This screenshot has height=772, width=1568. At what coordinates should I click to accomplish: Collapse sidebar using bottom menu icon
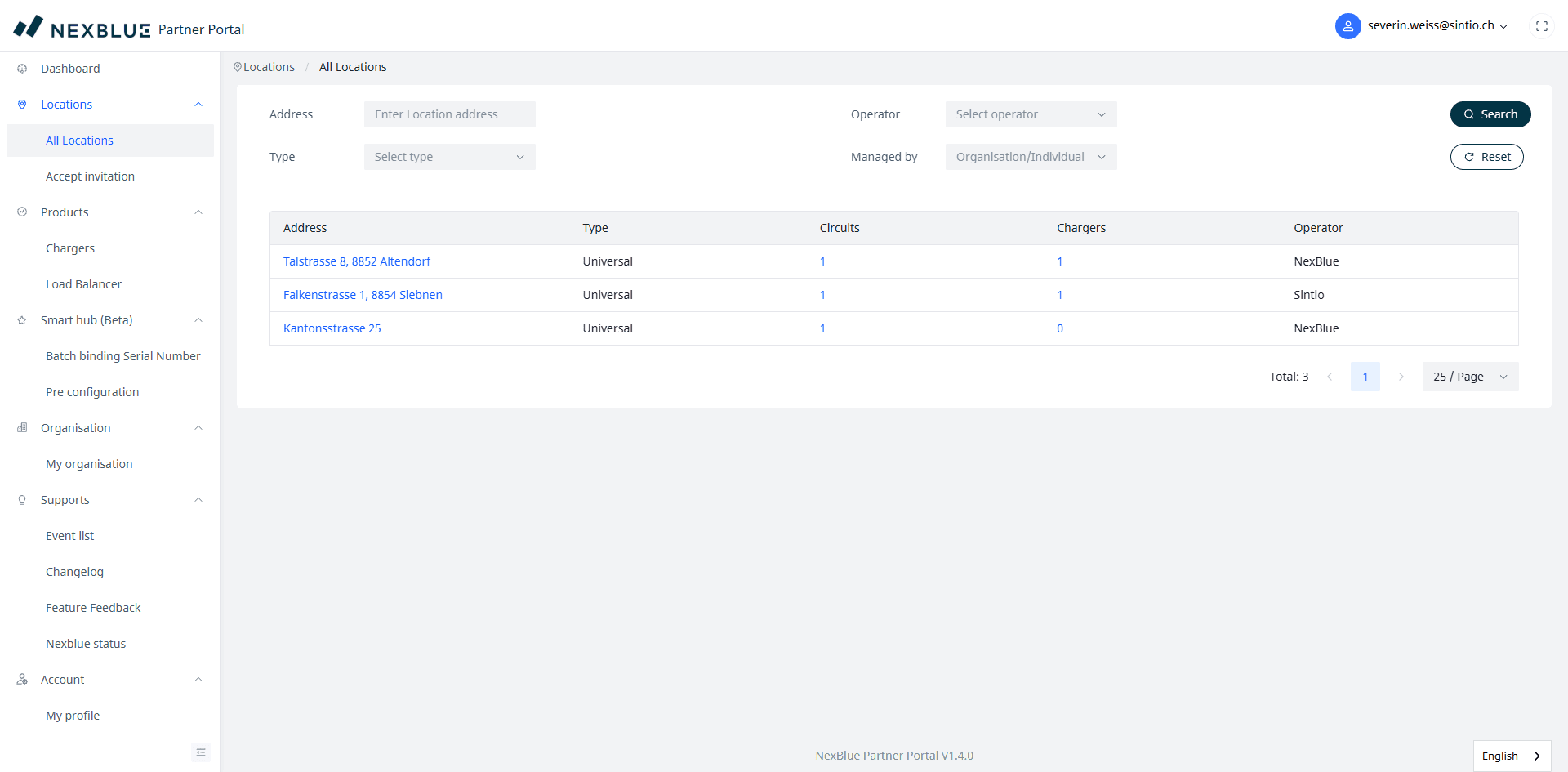[200, 752]
